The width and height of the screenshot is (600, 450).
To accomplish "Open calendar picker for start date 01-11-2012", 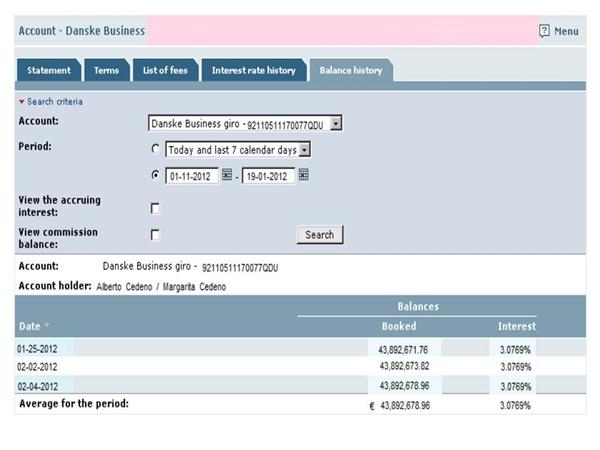I will pyautogui.click(x=227, y=175).
